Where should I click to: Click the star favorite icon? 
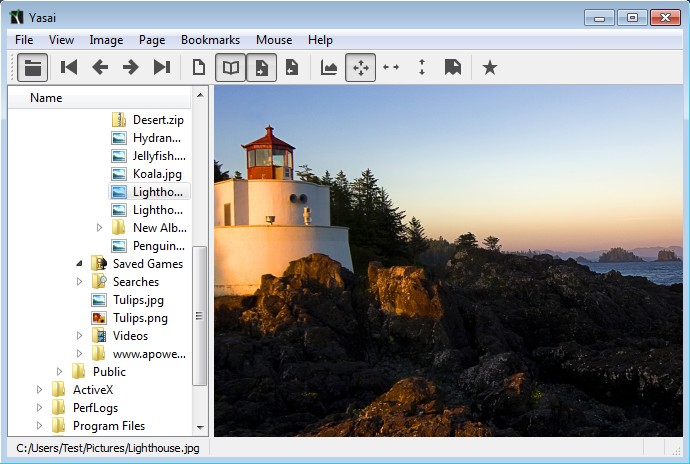(489, 67)
